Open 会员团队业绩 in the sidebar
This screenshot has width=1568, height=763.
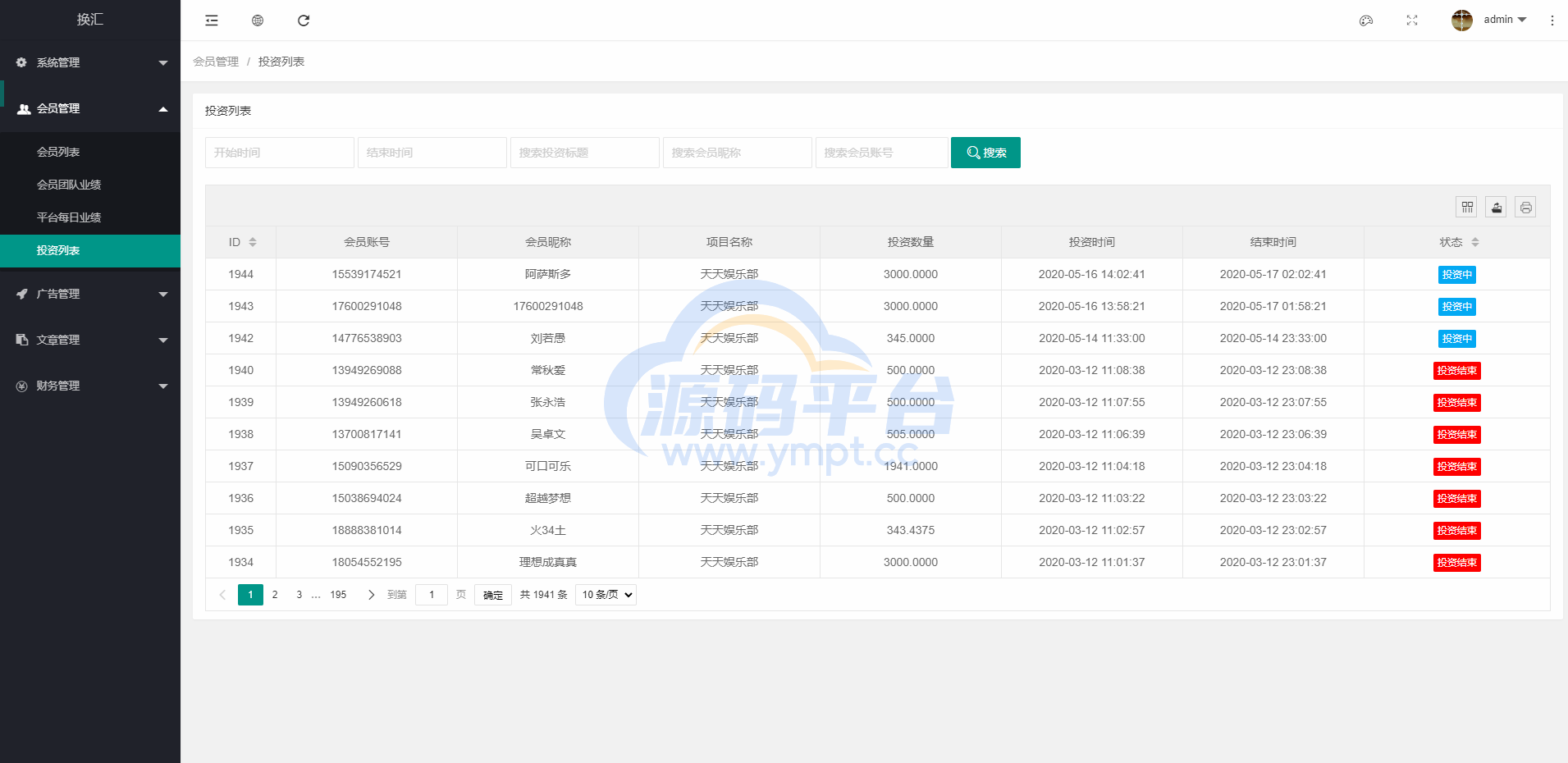(90, 185)
